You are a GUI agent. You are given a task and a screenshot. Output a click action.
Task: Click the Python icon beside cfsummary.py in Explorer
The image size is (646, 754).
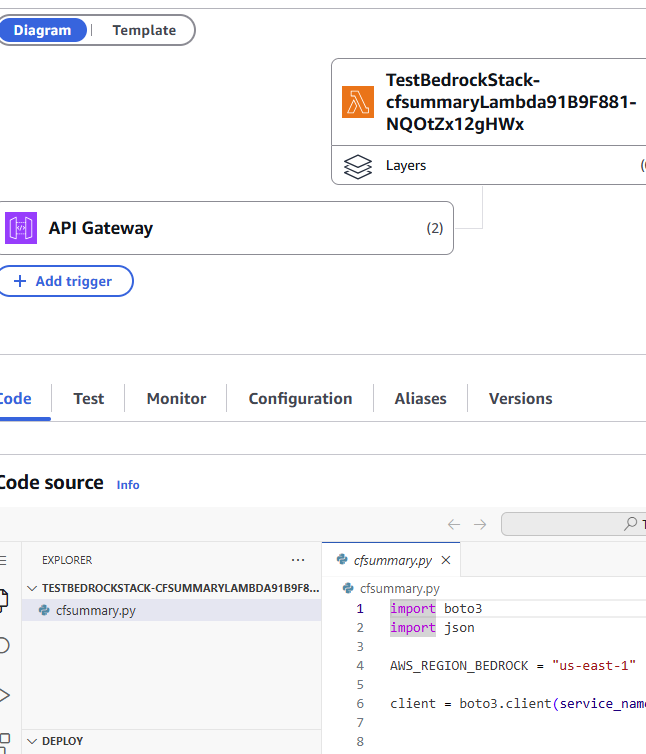pyautogui.click(x=44, y=610)
